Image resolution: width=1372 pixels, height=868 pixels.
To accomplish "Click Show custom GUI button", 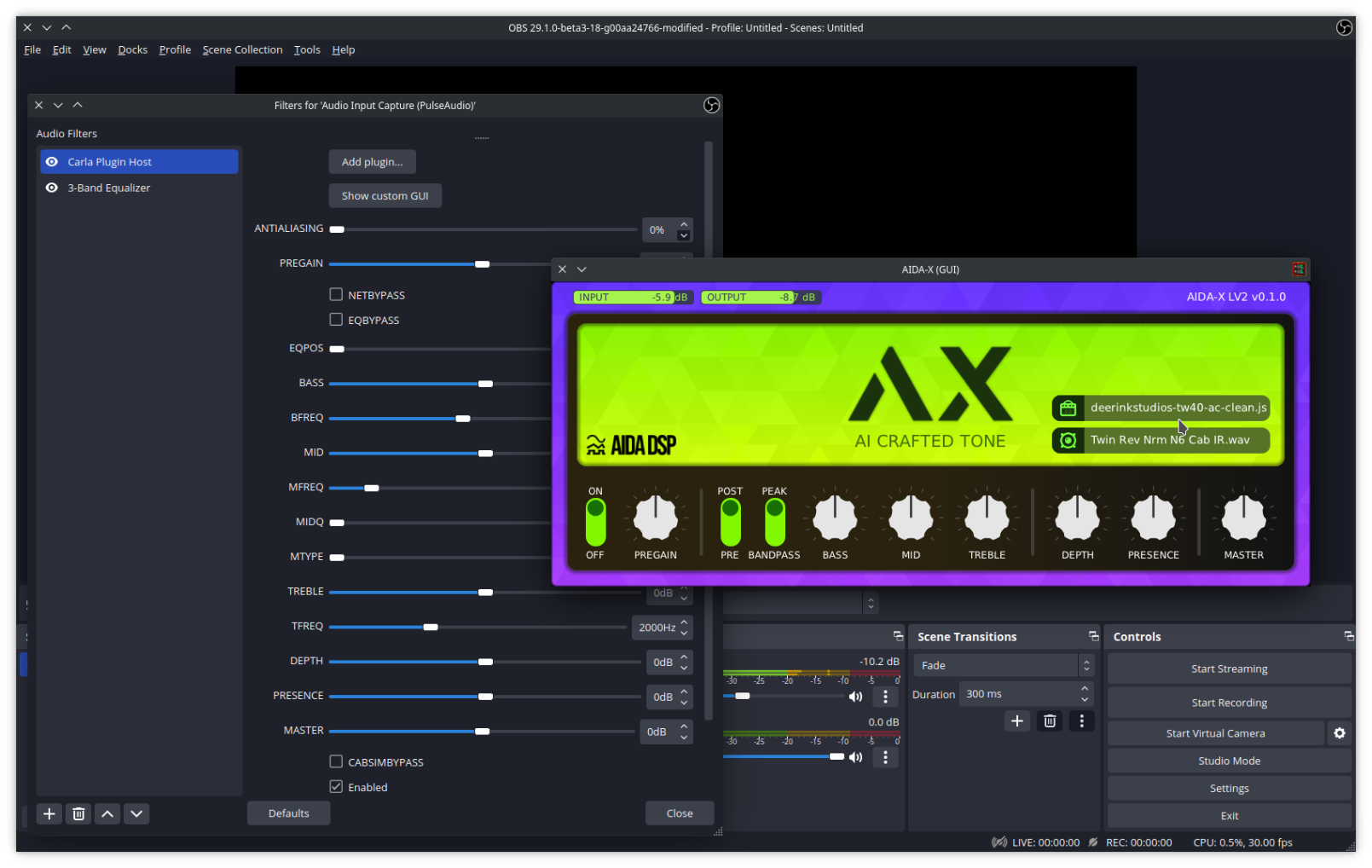I will pos(385,196).
